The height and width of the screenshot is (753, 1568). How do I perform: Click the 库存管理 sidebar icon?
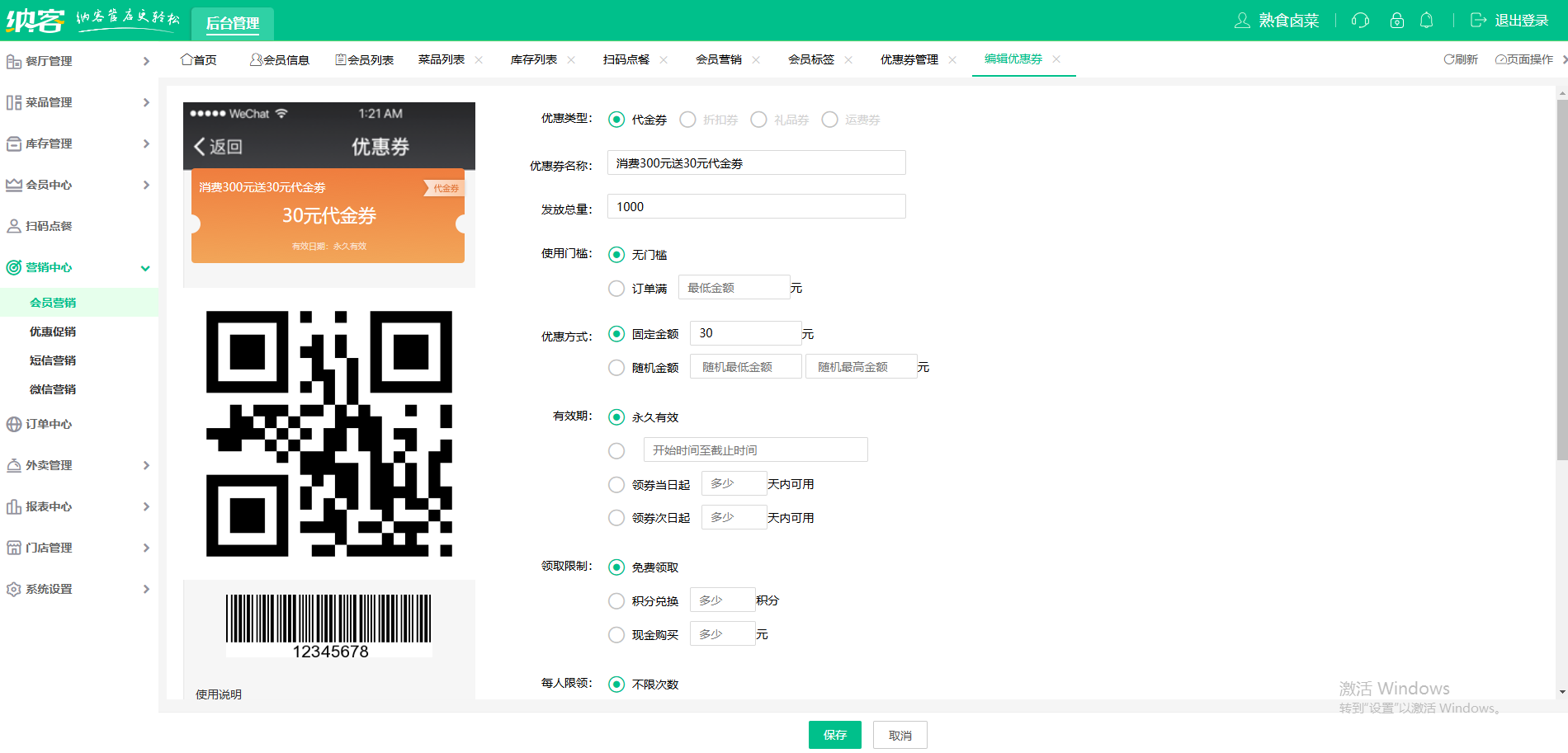(14, 144)
